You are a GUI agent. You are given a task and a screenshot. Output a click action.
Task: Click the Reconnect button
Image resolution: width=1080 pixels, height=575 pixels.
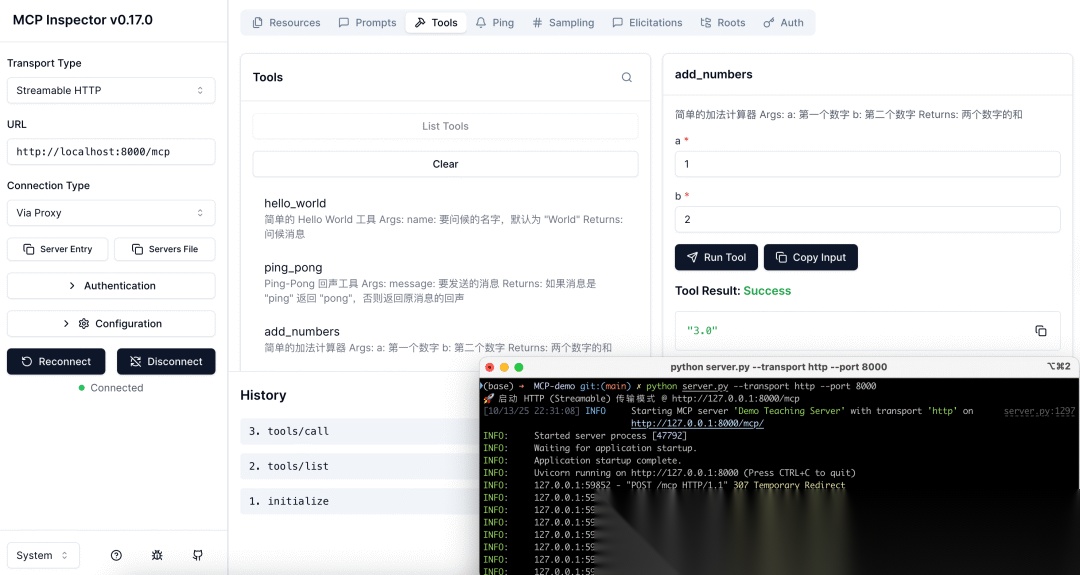pos(56,362)
